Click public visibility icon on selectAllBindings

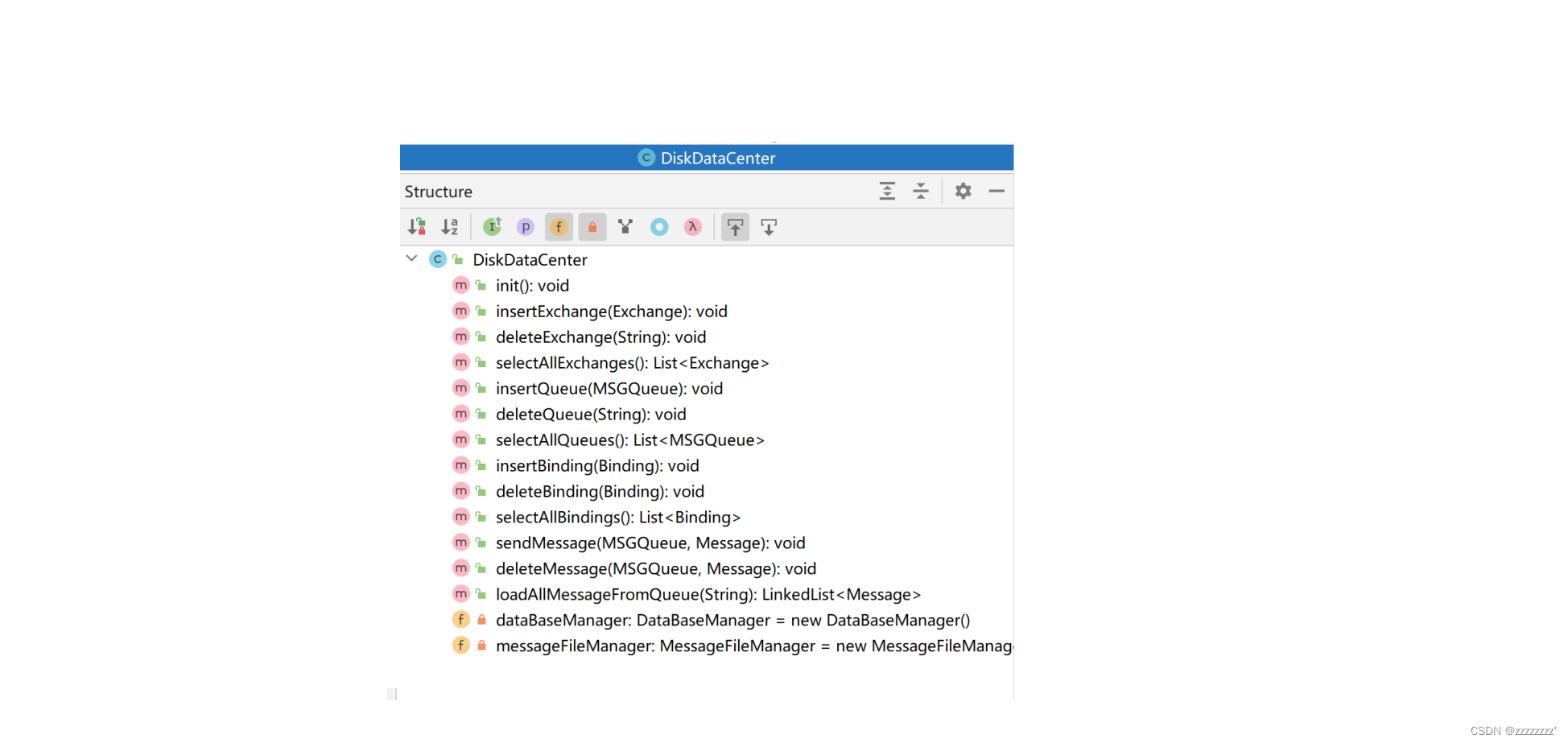tap(481, 517)
